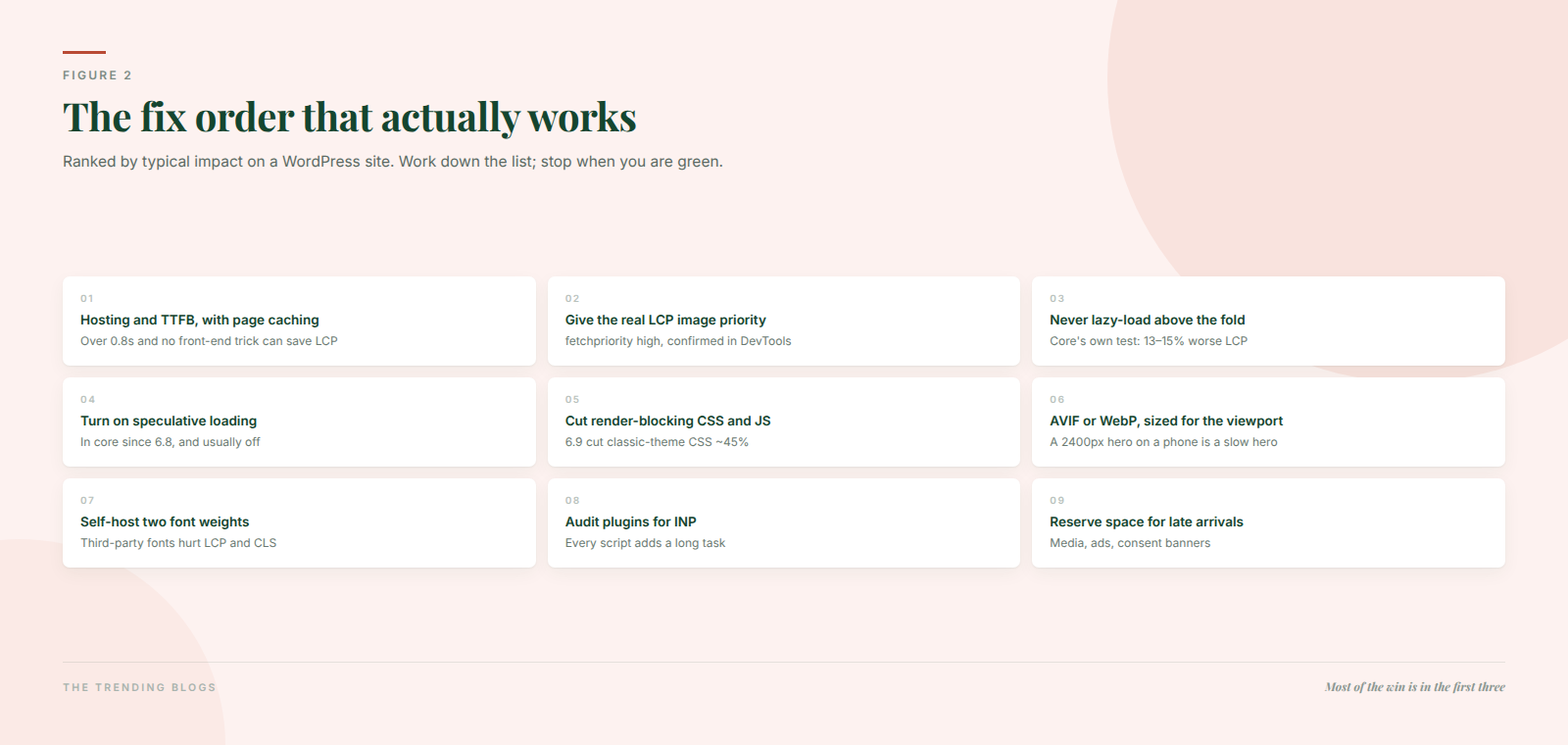This screenshot has width=1568, height=745.
Task: Click the card number '09'
Action: tap(1057, 500)
